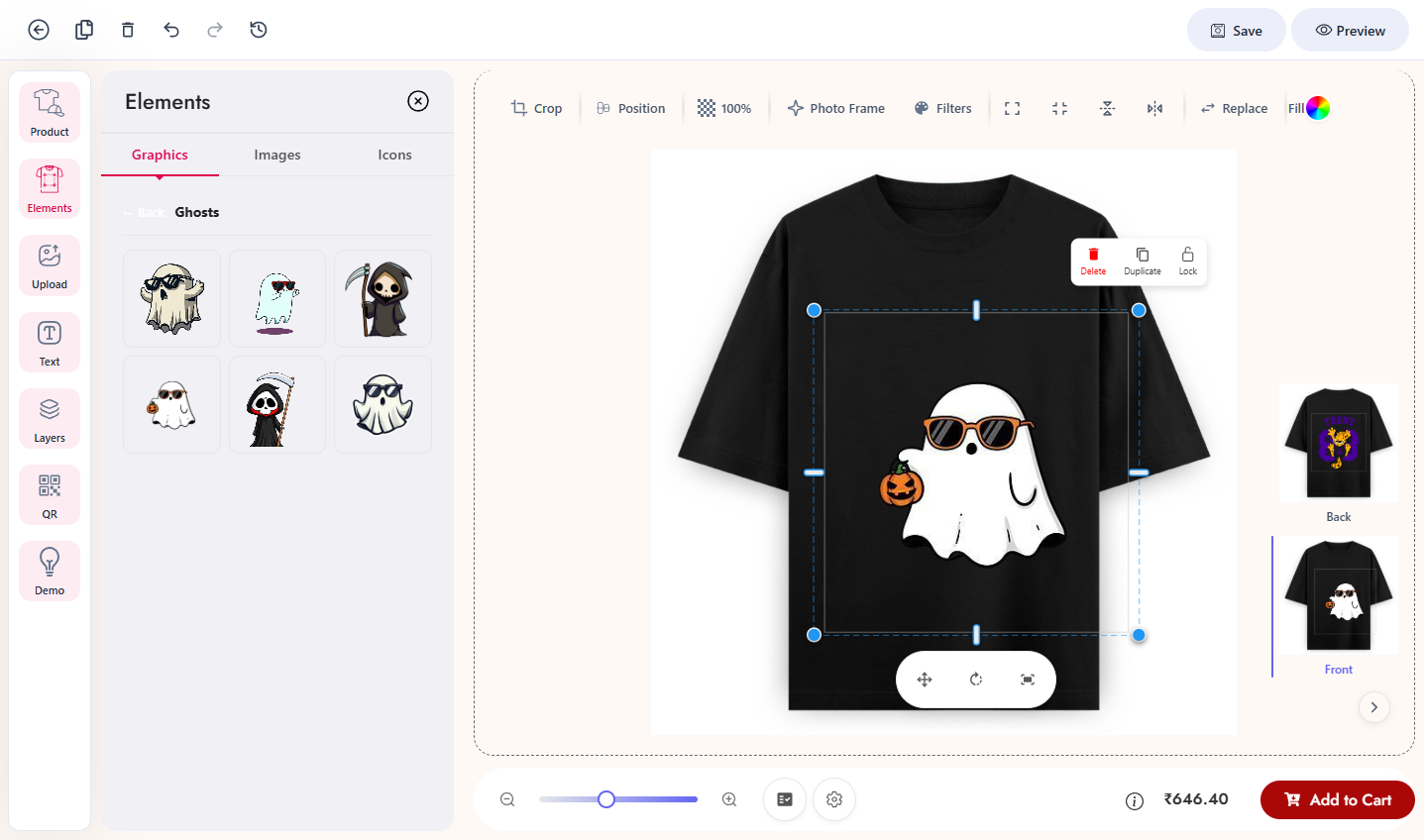Image resolution: width=1424 pixels, height=840 pixels.
Task: Click the shrink inward corners icon
Action: coord(1059,108)
